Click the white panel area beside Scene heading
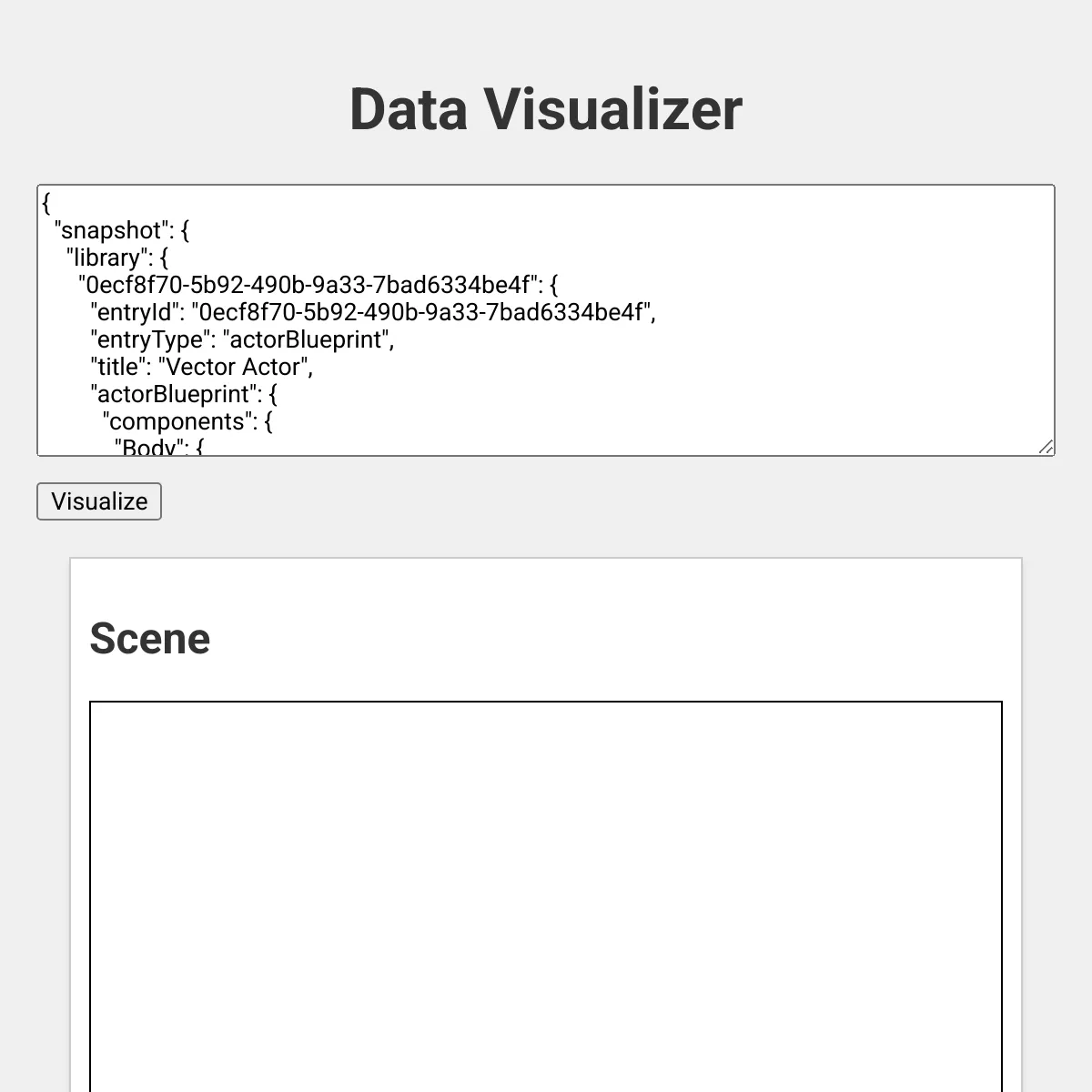Screen dimensions: 1092x1092 point(591,639)
